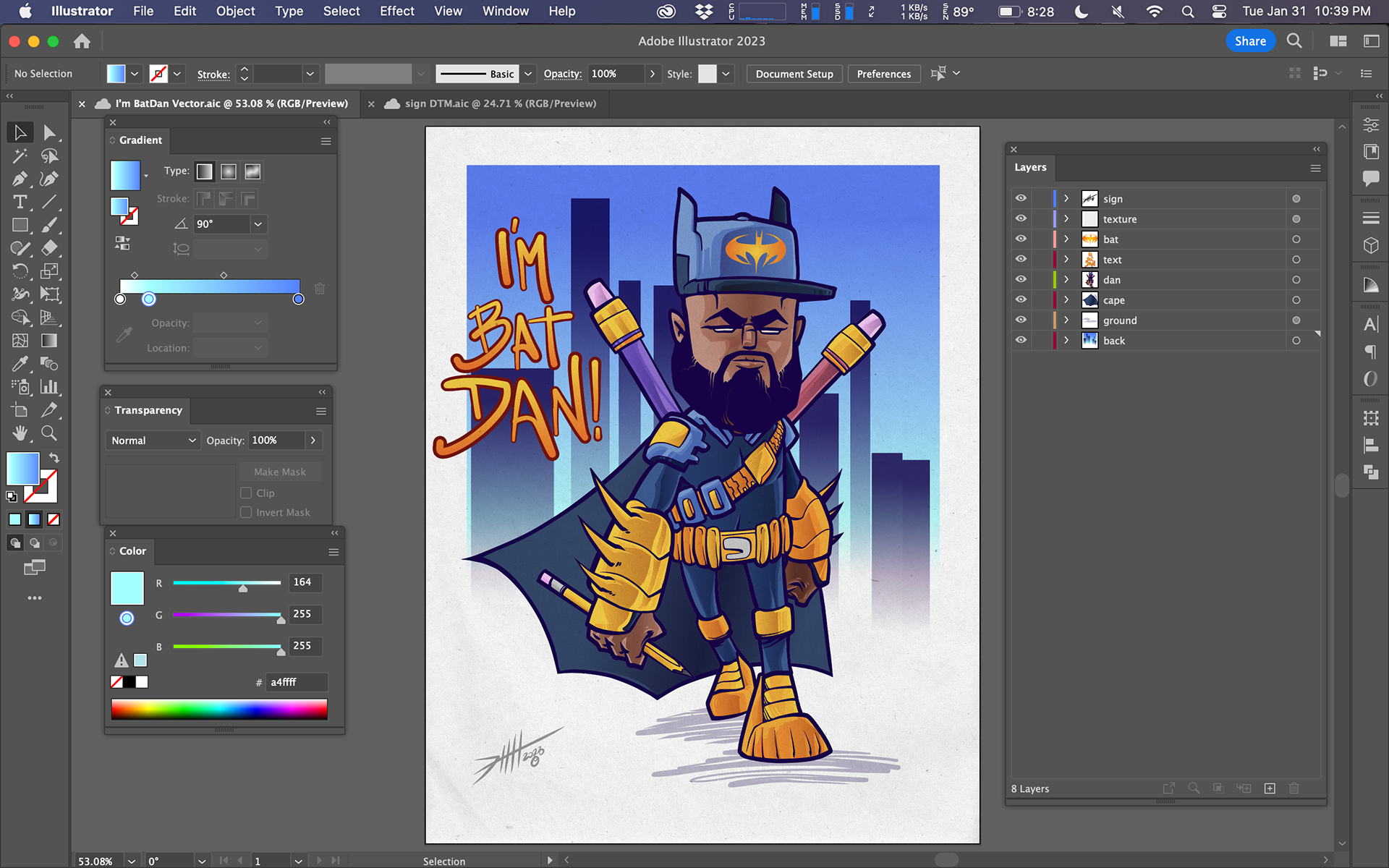
Task: Select the Lasso tool
Action: tap(49, 156)
